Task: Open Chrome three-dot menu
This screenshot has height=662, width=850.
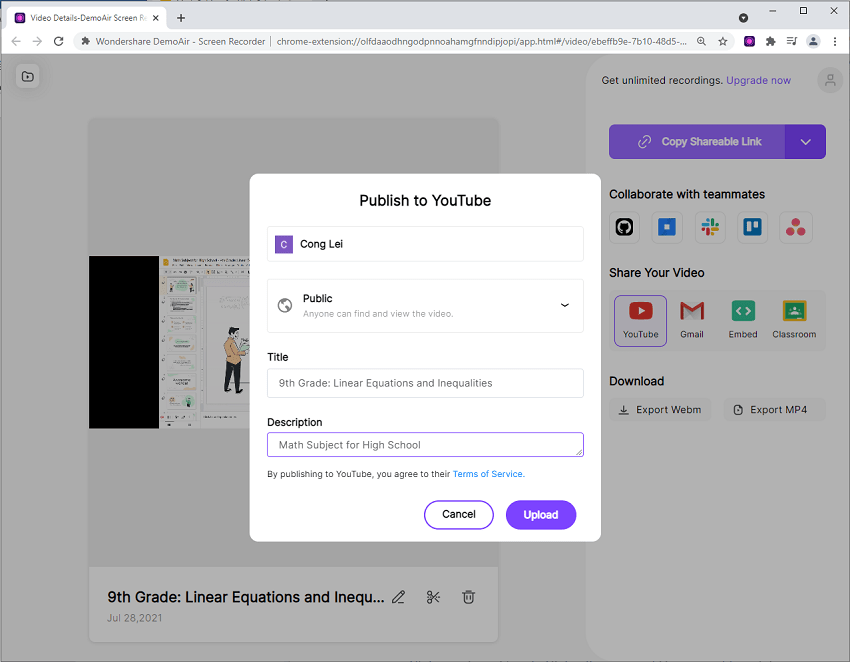Action: [x=835, y=41]
